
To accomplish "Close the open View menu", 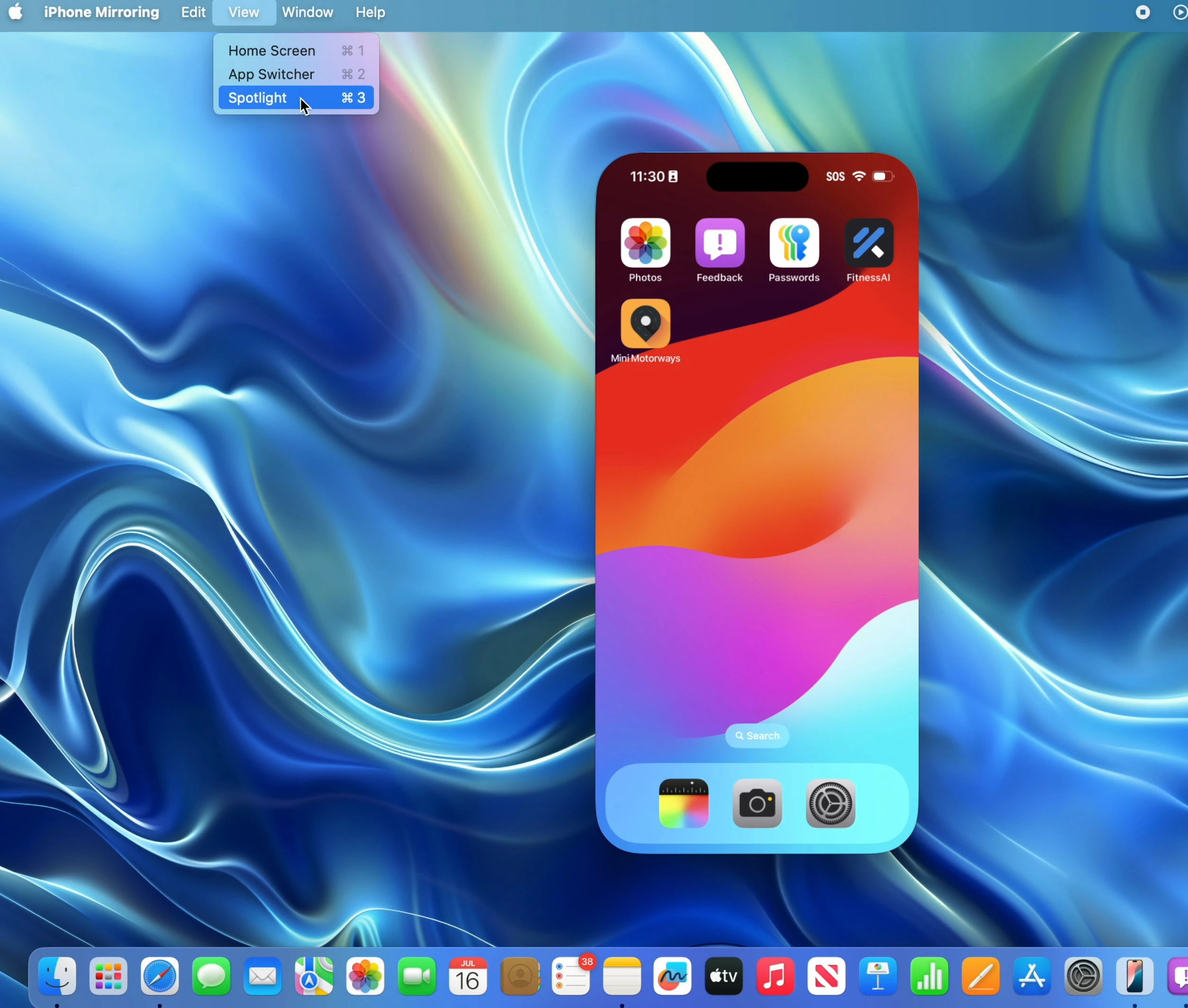I will tap(244, 12).
